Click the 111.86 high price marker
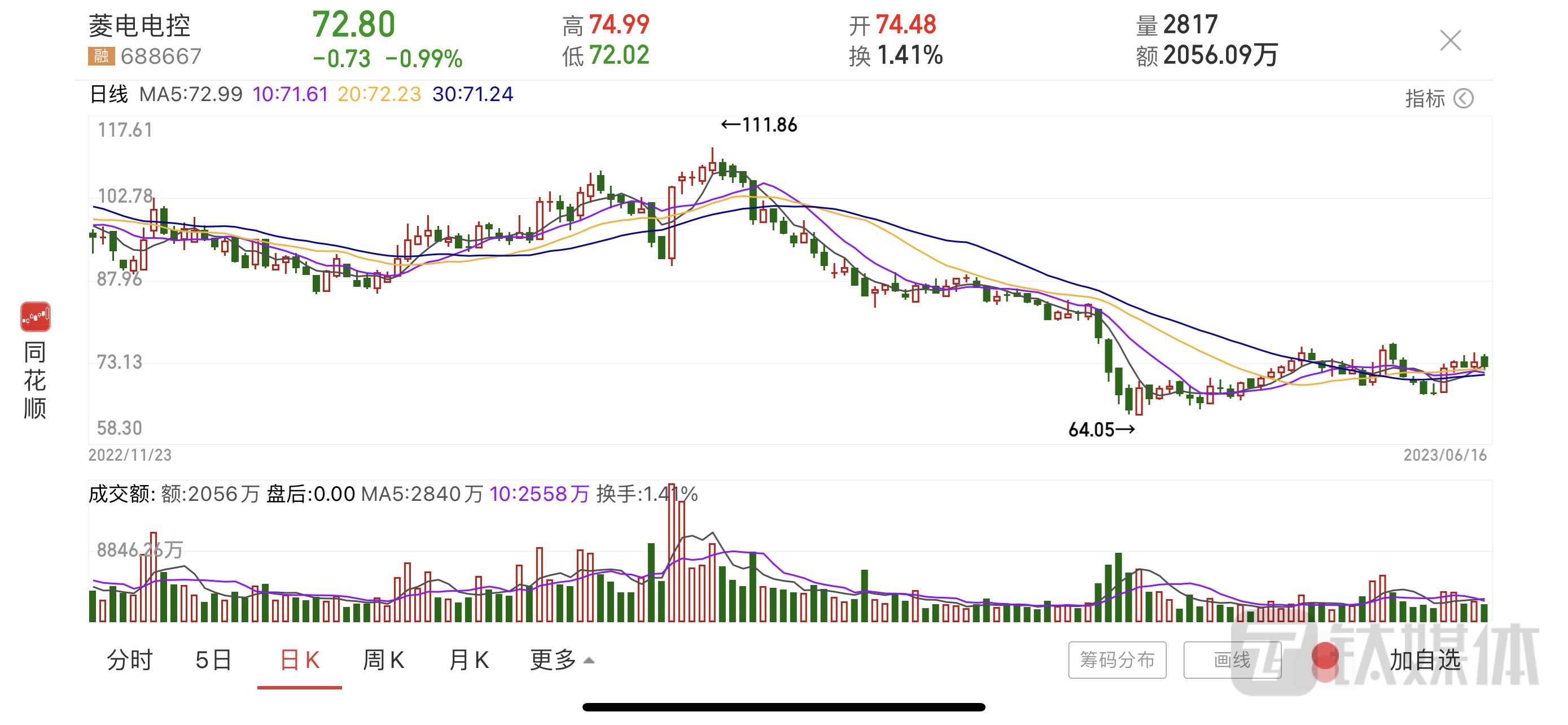Screen dimensions: 1568x725 click(759, 125)
